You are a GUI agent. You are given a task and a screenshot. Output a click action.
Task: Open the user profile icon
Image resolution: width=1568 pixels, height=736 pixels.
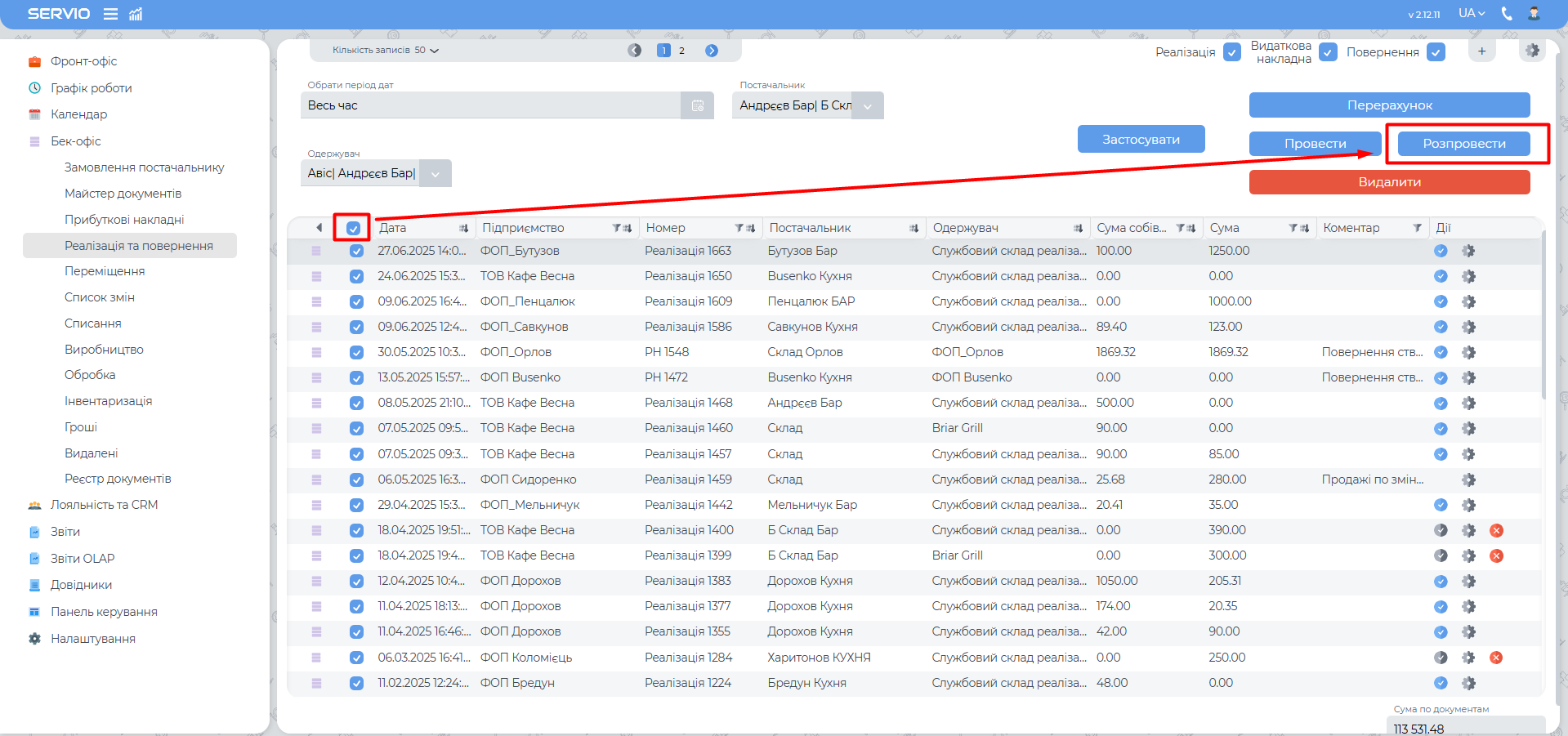click(1534, 14)
